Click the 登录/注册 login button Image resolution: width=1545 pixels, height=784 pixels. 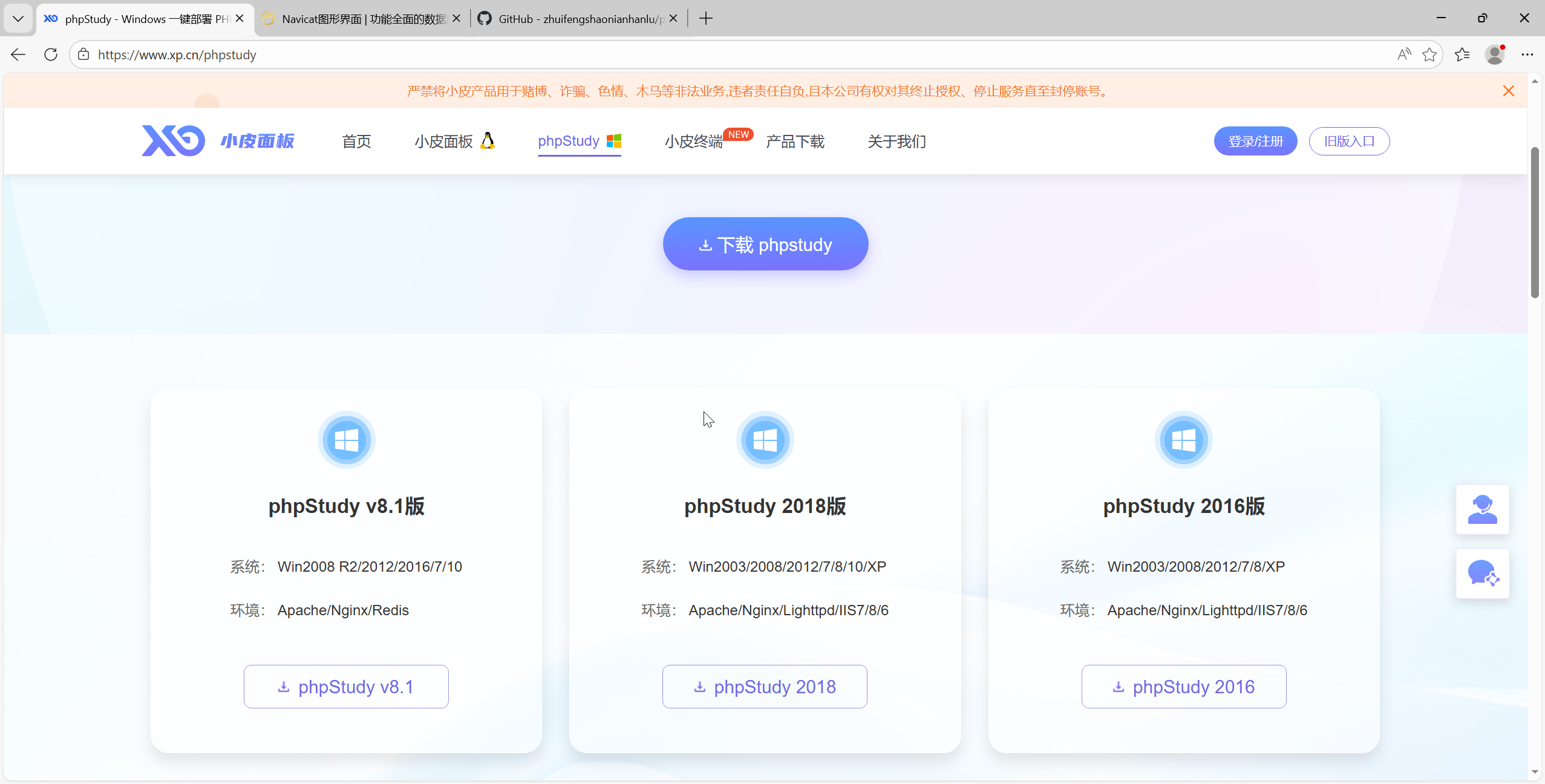(1255, 142)
